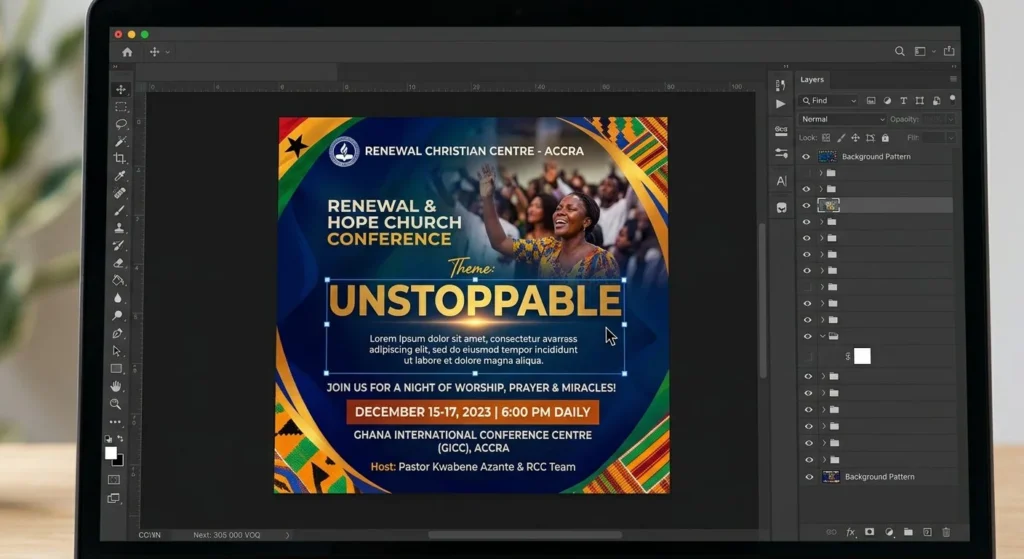Select the Healing Brush tool
The image size is (1024, 559).
click(120, 193)
